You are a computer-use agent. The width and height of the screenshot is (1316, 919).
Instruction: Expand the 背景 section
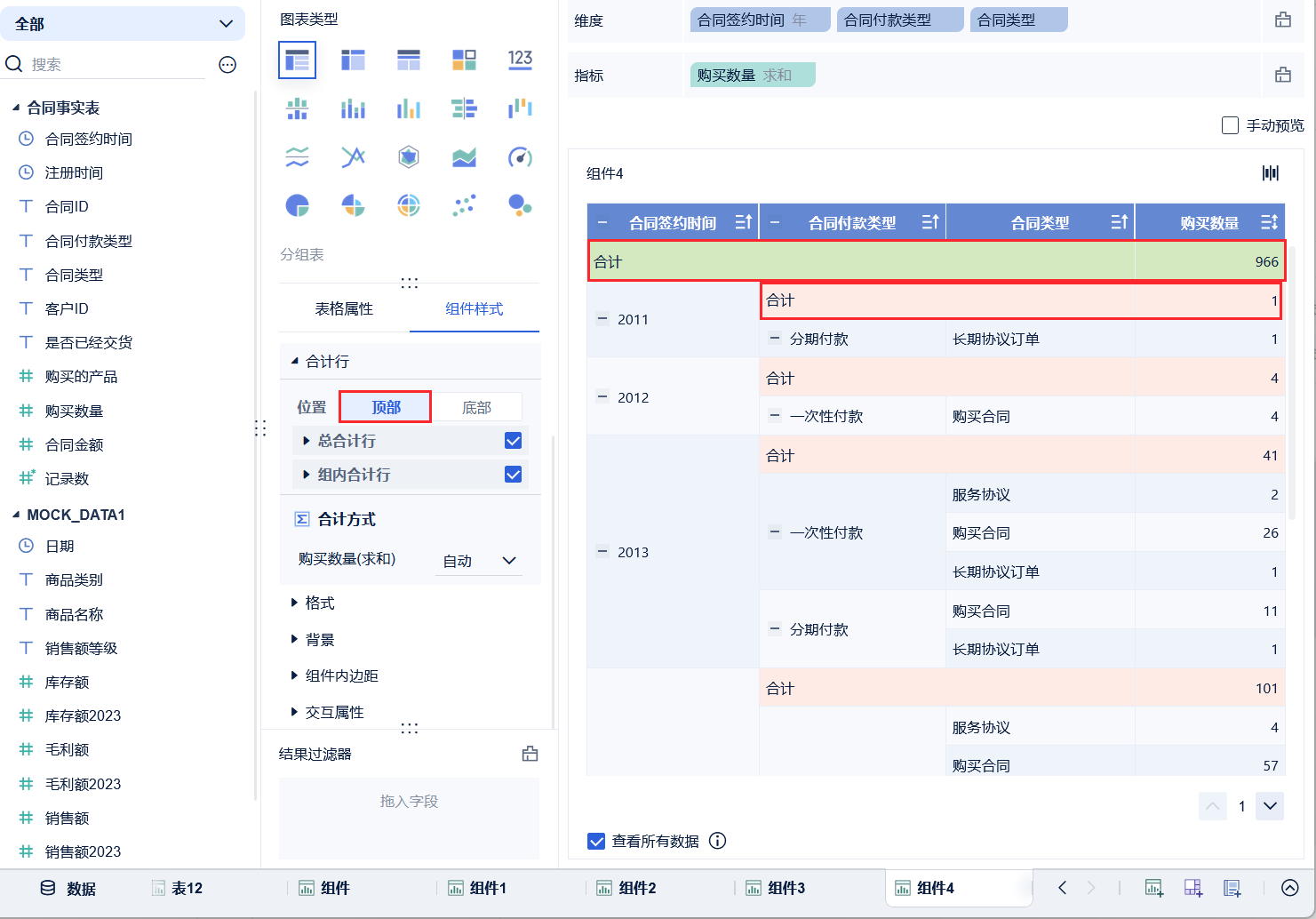[295, 639]
